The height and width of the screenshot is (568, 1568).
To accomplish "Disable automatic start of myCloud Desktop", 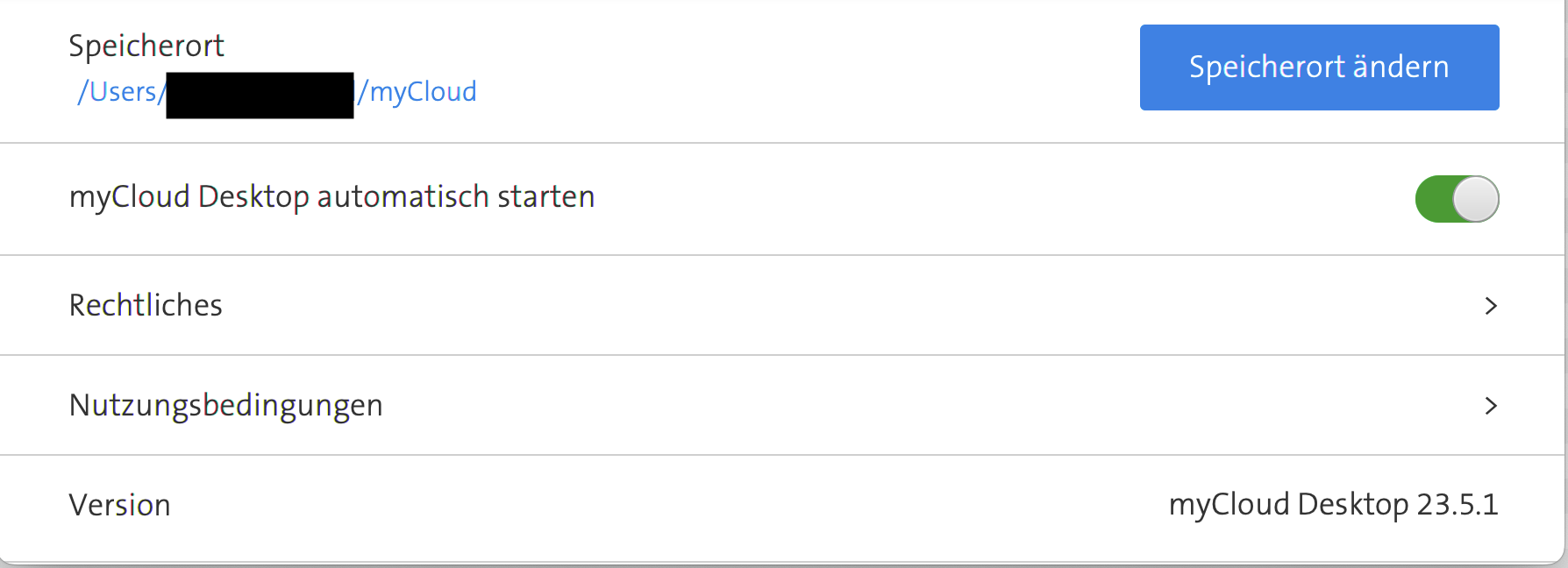I will point(1457,199).
